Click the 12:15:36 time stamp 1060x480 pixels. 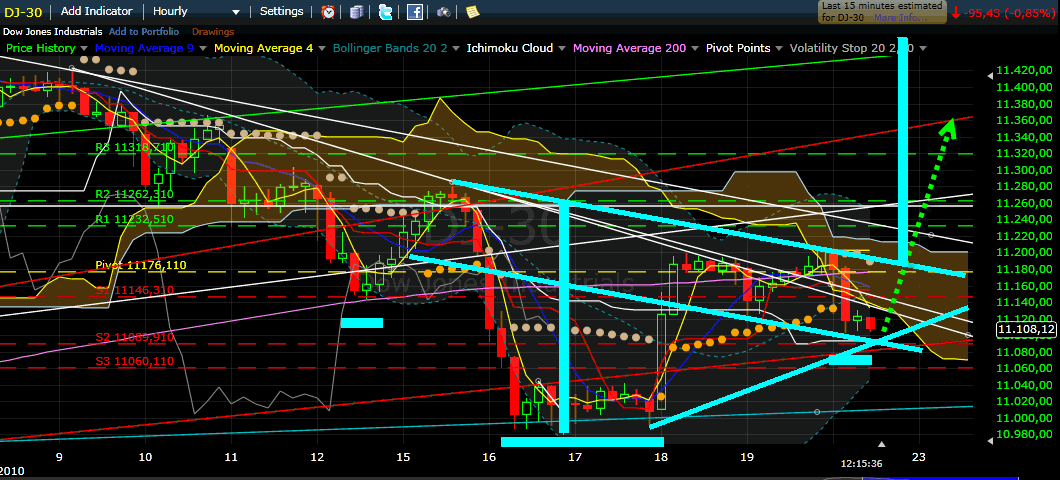(x=860, y=464)
